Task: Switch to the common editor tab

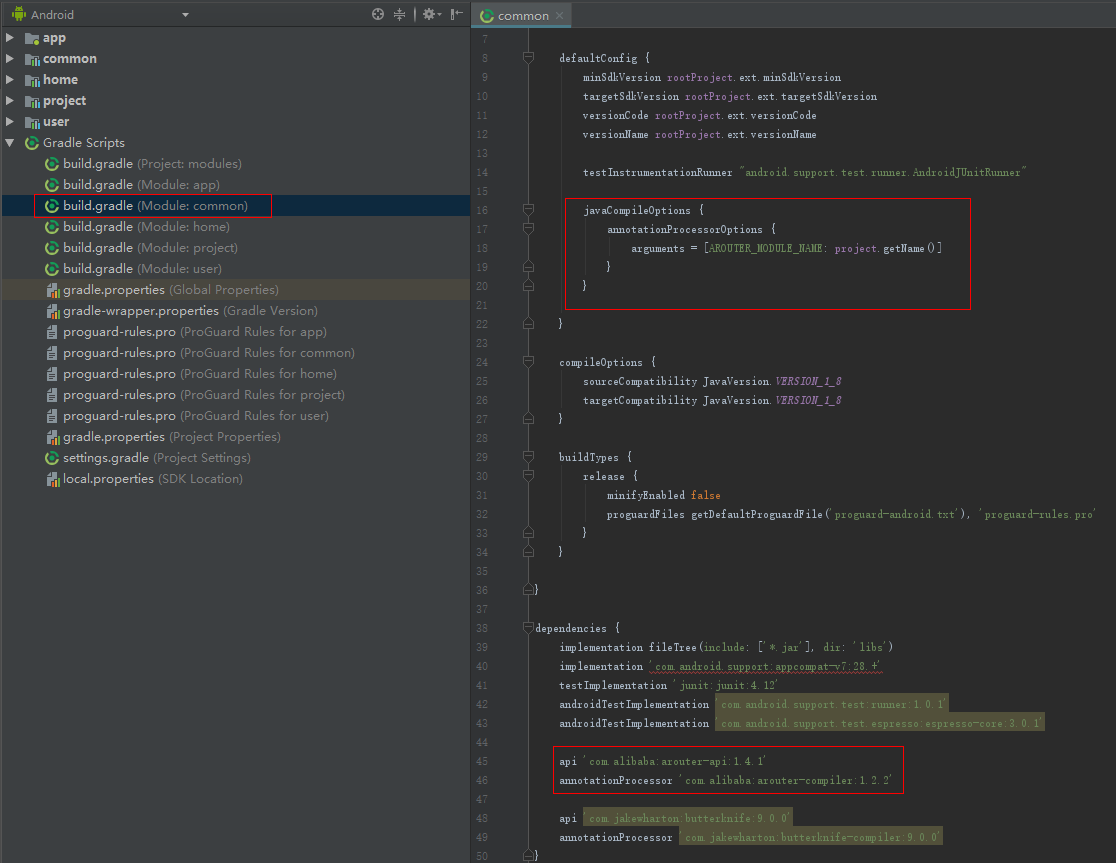Action: pyautogui.click(x=522, y=16)
